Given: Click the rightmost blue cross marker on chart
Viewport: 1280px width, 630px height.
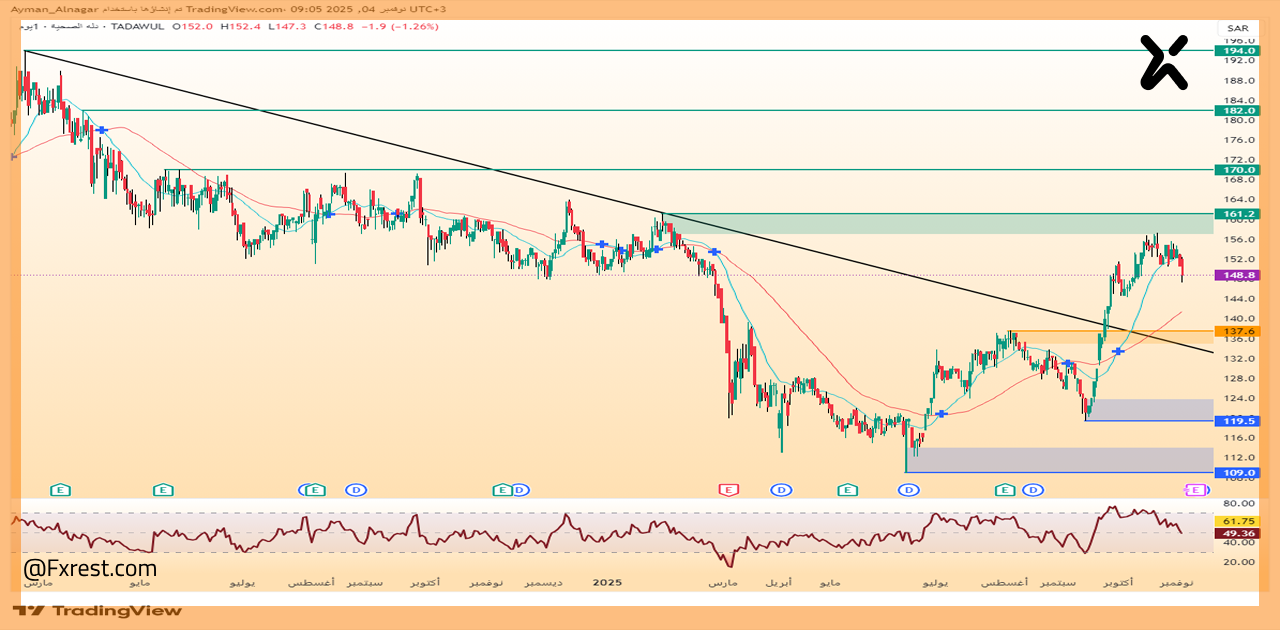Looking at the screenshot, I should point(1118,351).
